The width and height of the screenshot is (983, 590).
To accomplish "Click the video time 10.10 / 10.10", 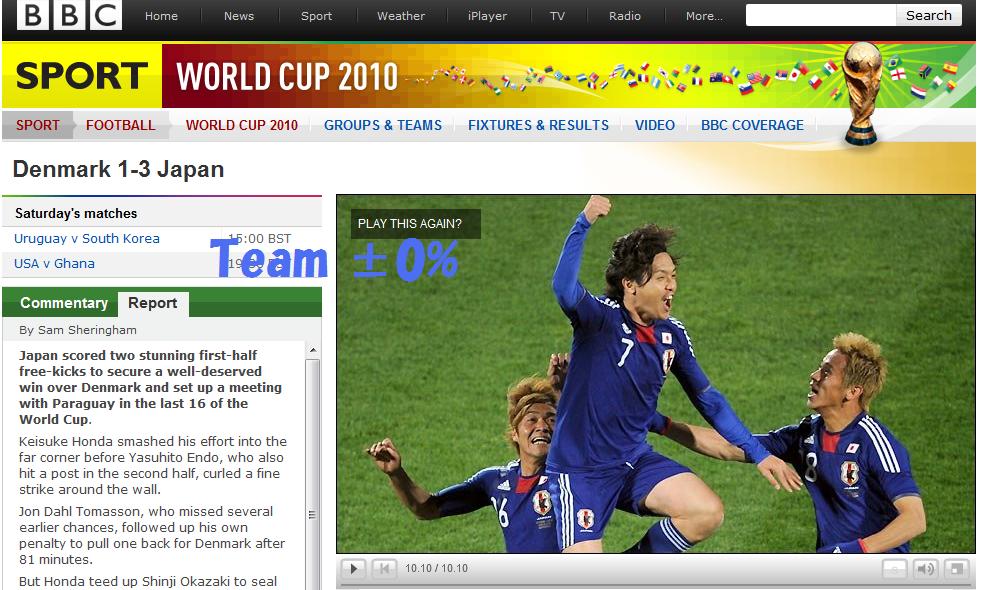I will click(436, 568).
